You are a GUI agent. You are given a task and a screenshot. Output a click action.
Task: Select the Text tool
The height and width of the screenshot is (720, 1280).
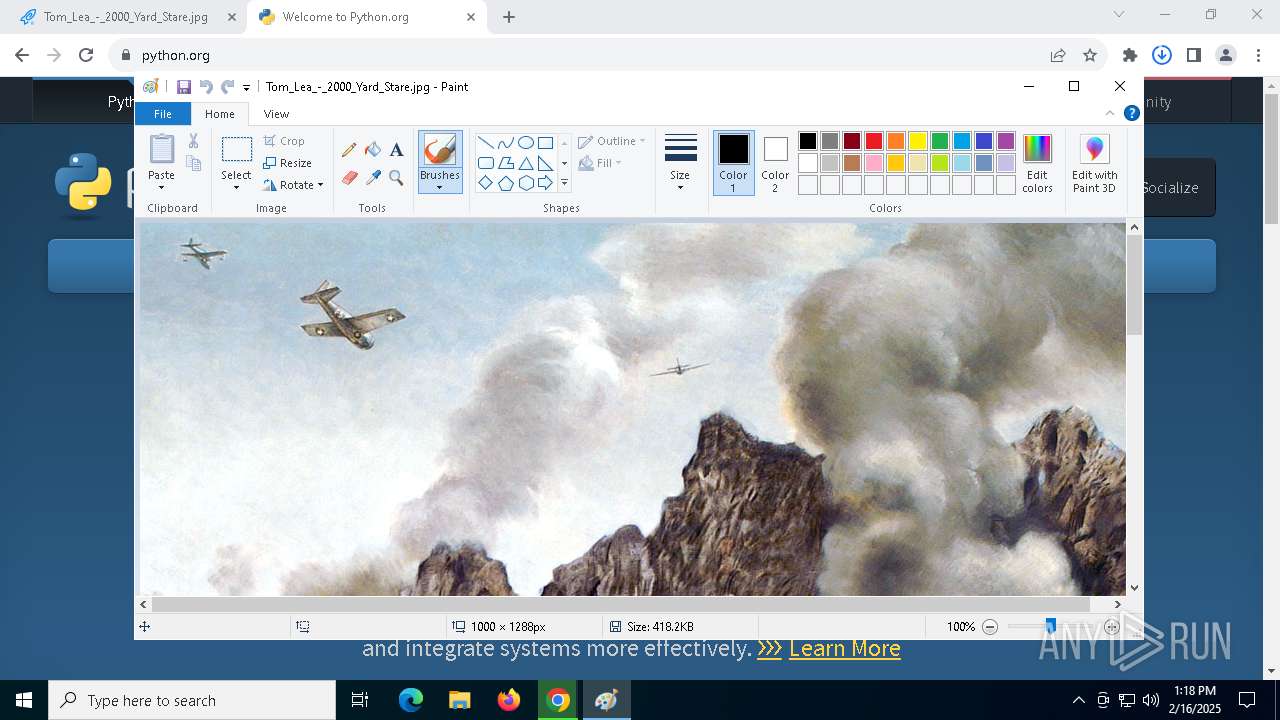(396, 150)
